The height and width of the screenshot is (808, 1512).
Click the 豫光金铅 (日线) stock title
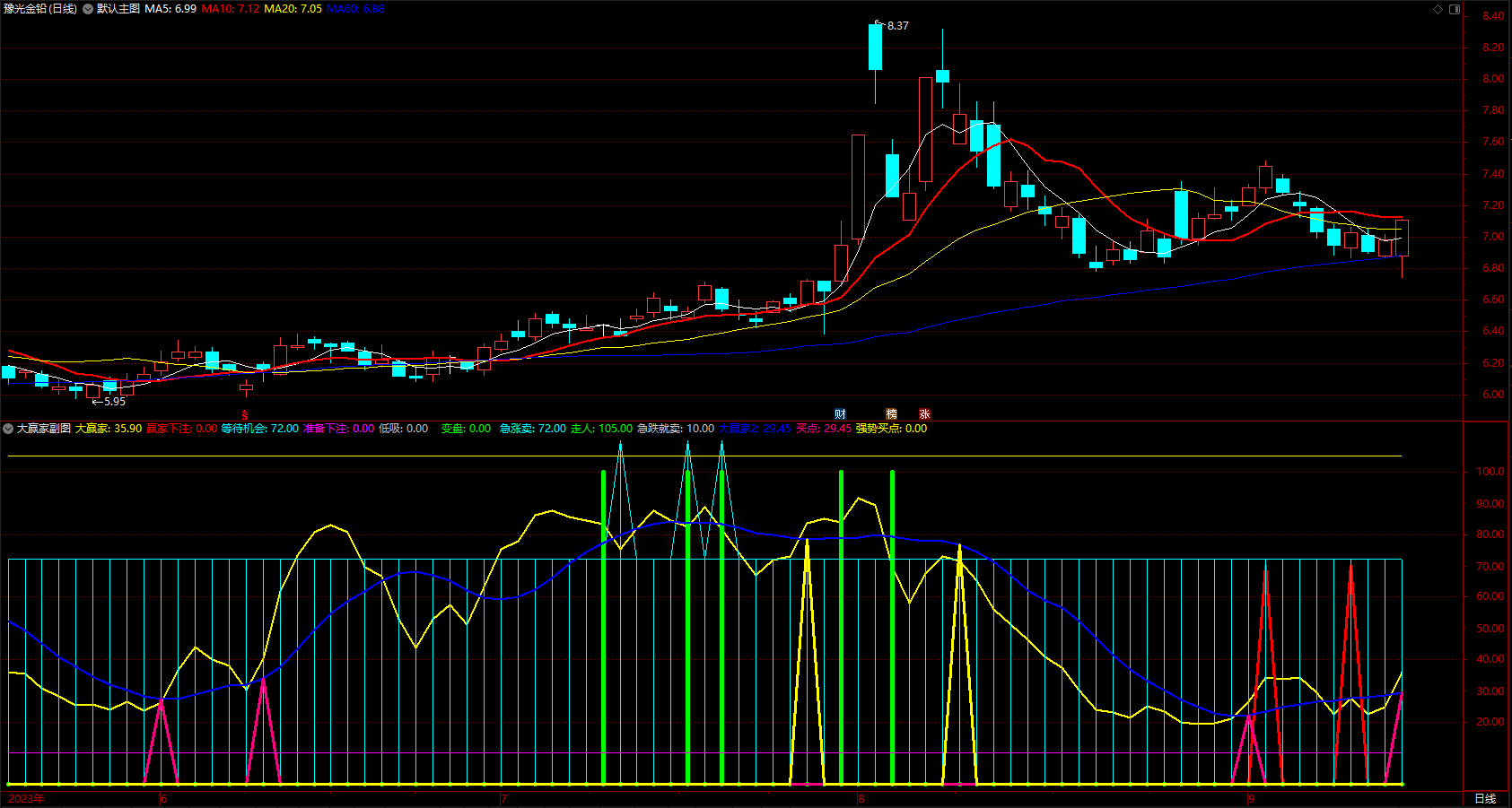point(40,9)
